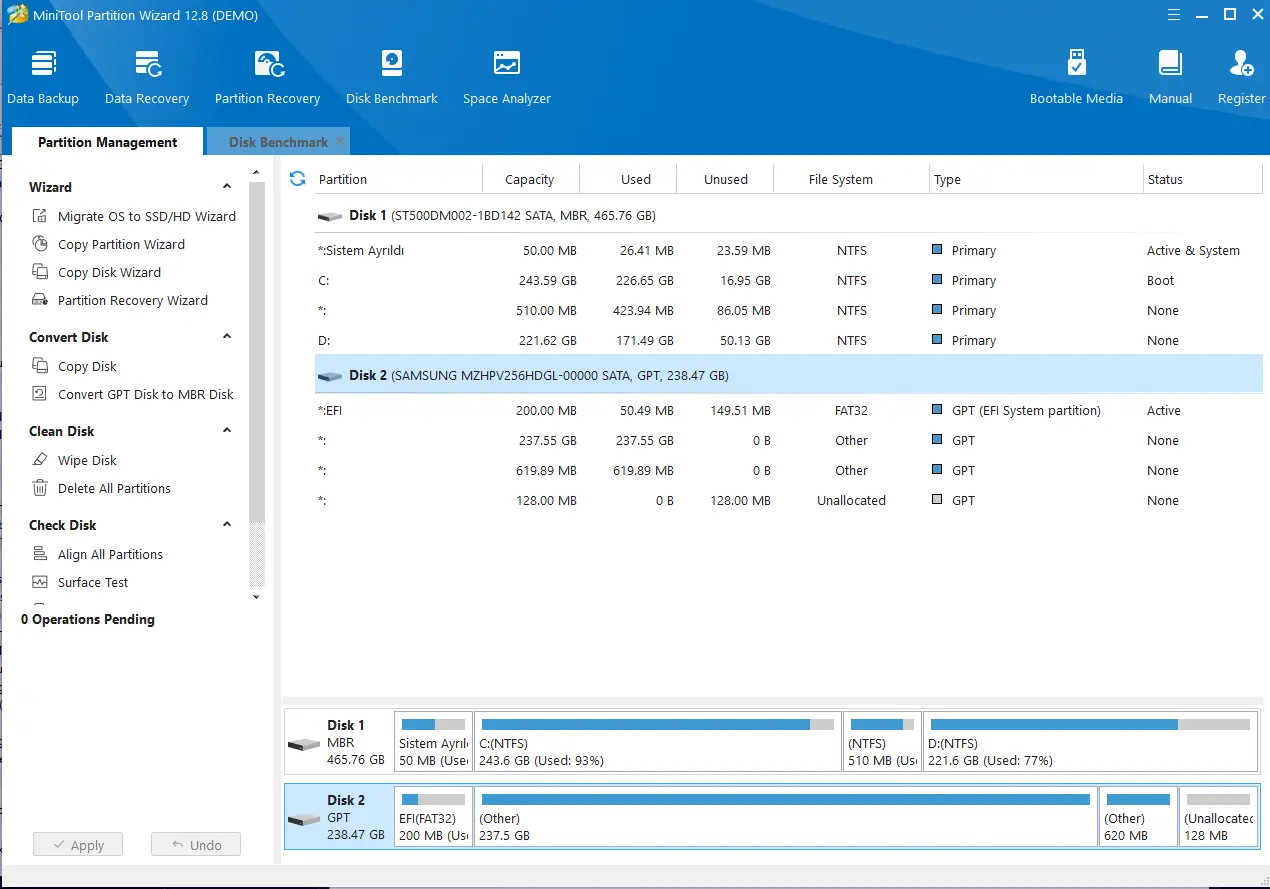Select the Disk 2 SAMSUNG header row
Screen dimensions: 1270x889
pos(788,376)
